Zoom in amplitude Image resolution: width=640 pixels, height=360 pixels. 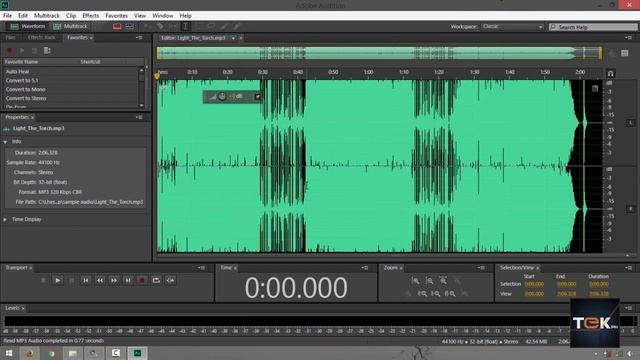pos(415,281)
